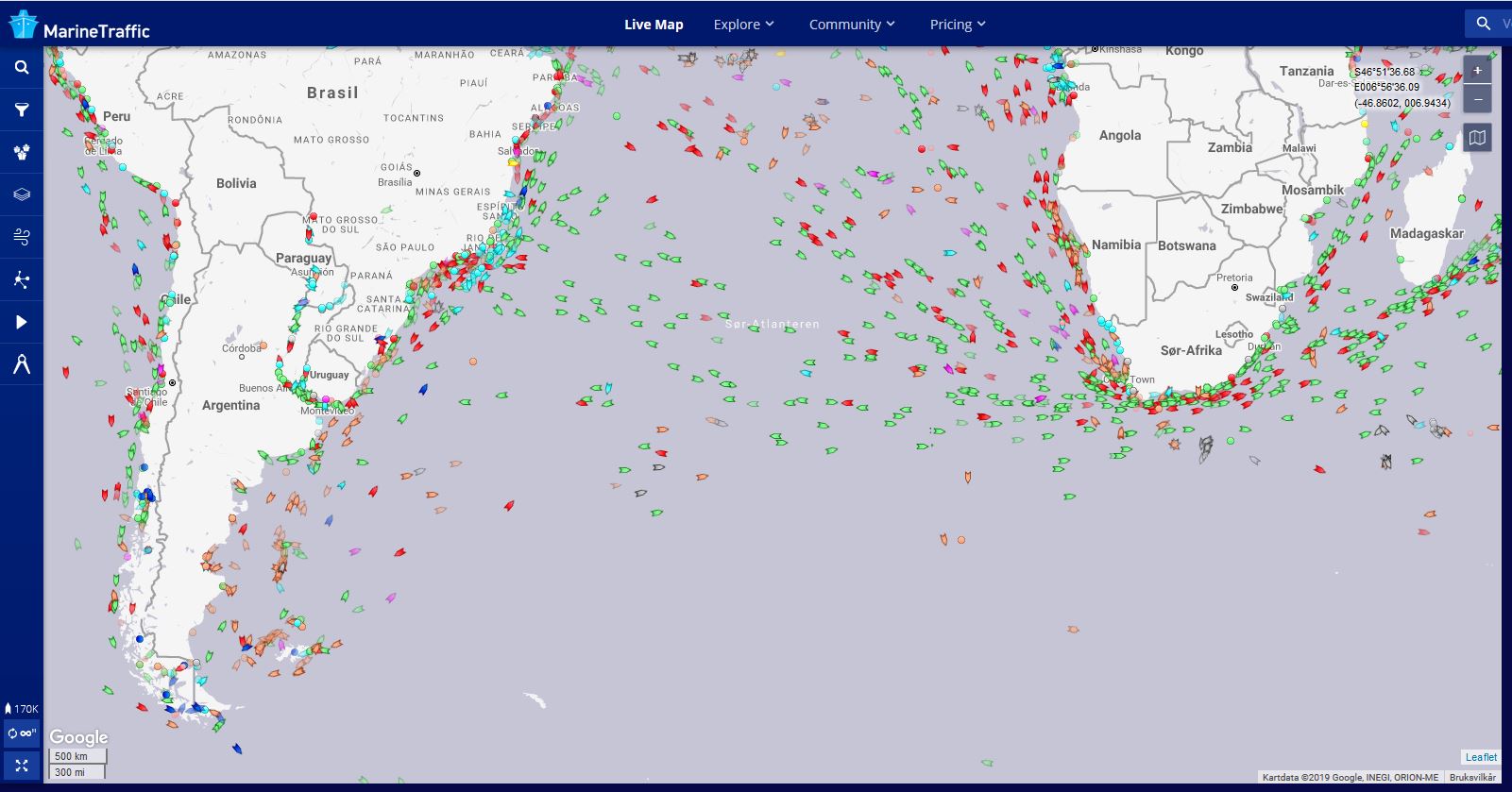Click the MINAS GERAIS state label
The height and width of the screenshot is (792, 1512).
pyautogui.click(x=453, y=192)
